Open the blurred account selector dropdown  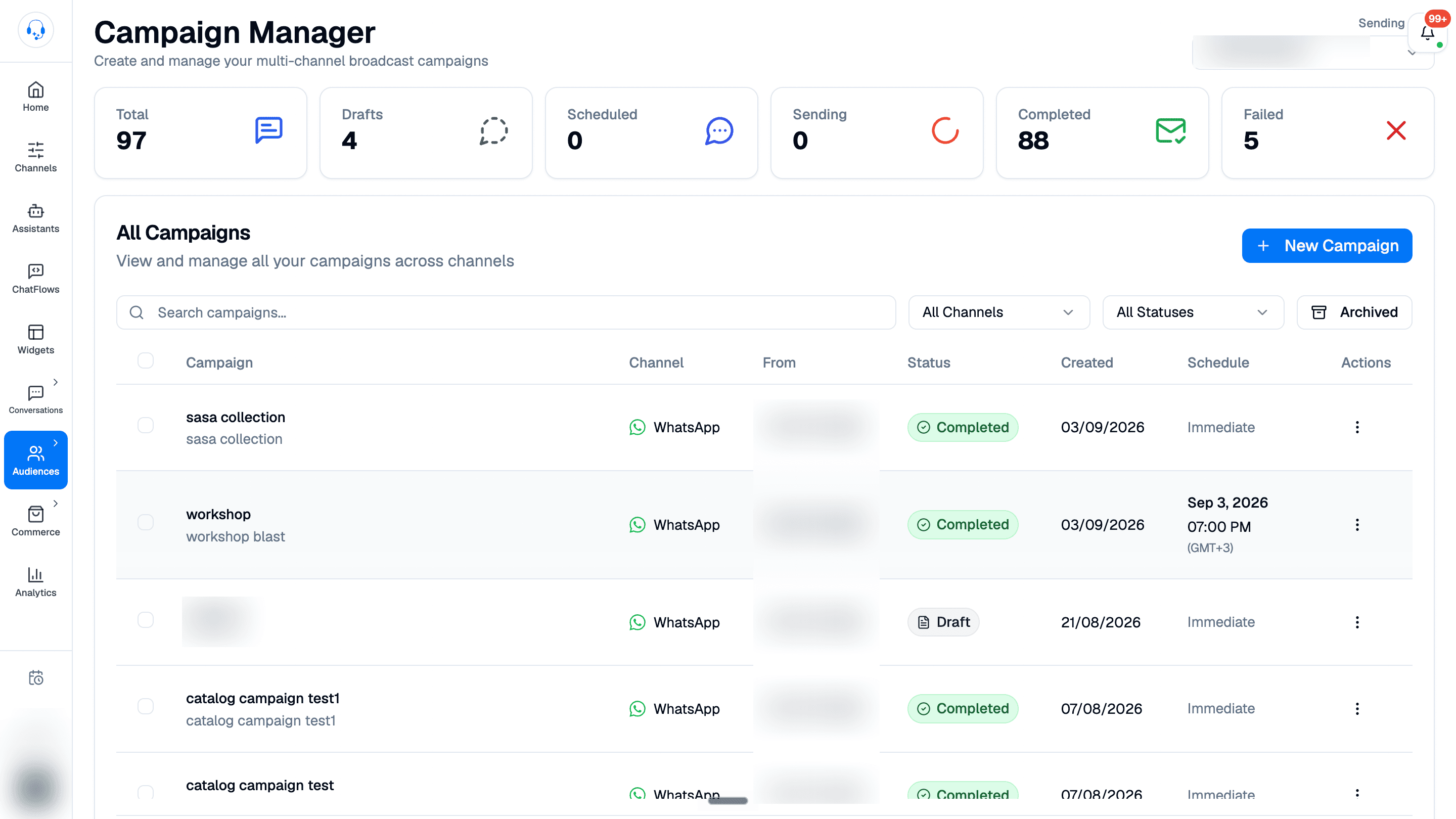coord(1312,52)
